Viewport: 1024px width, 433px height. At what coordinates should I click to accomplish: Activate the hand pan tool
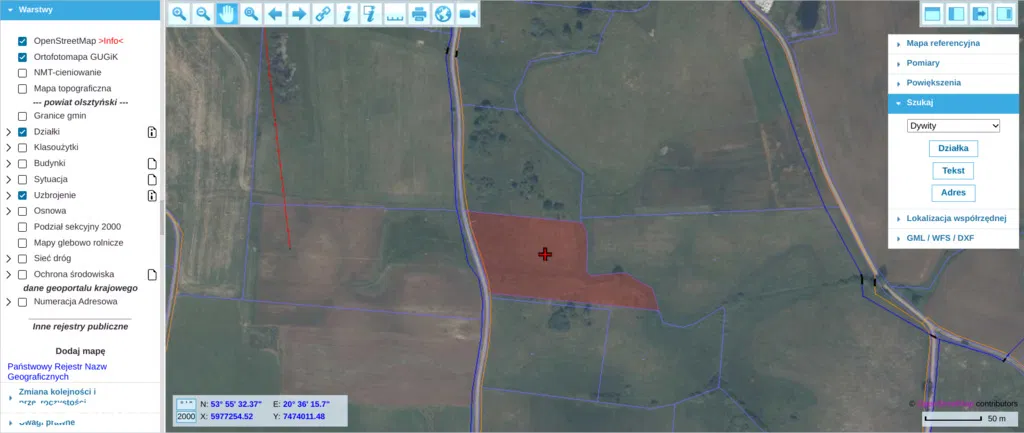[x=227, y=14]
